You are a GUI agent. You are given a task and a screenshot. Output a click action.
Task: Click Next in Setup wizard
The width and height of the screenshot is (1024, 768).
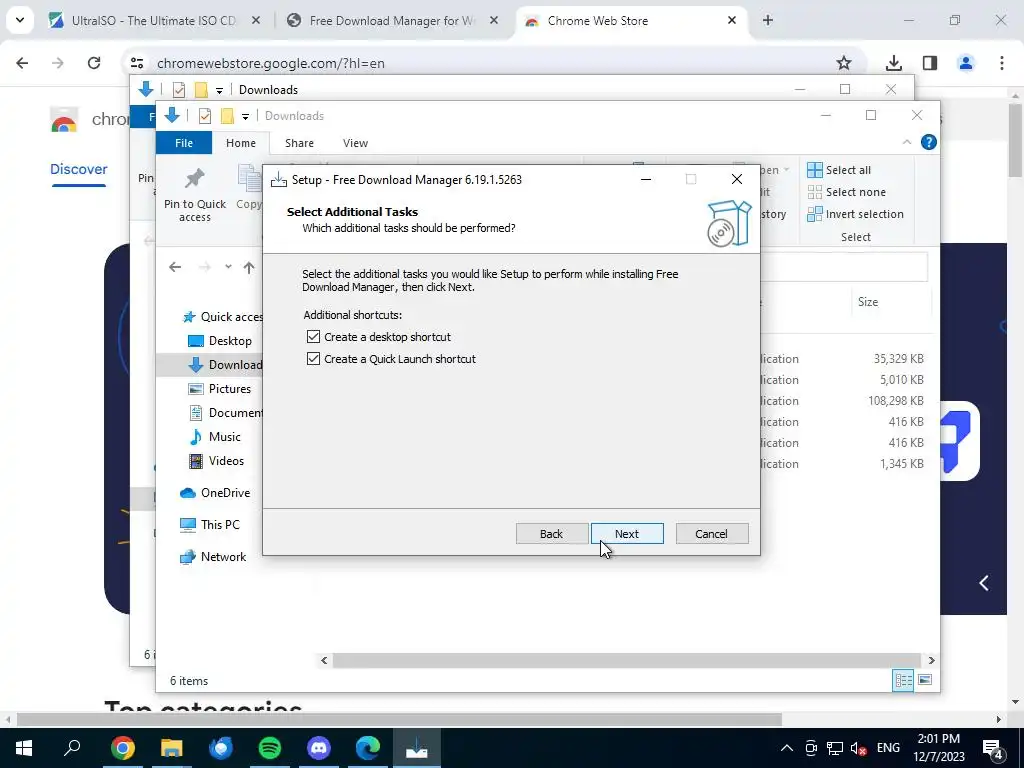[x=627, y=534]
